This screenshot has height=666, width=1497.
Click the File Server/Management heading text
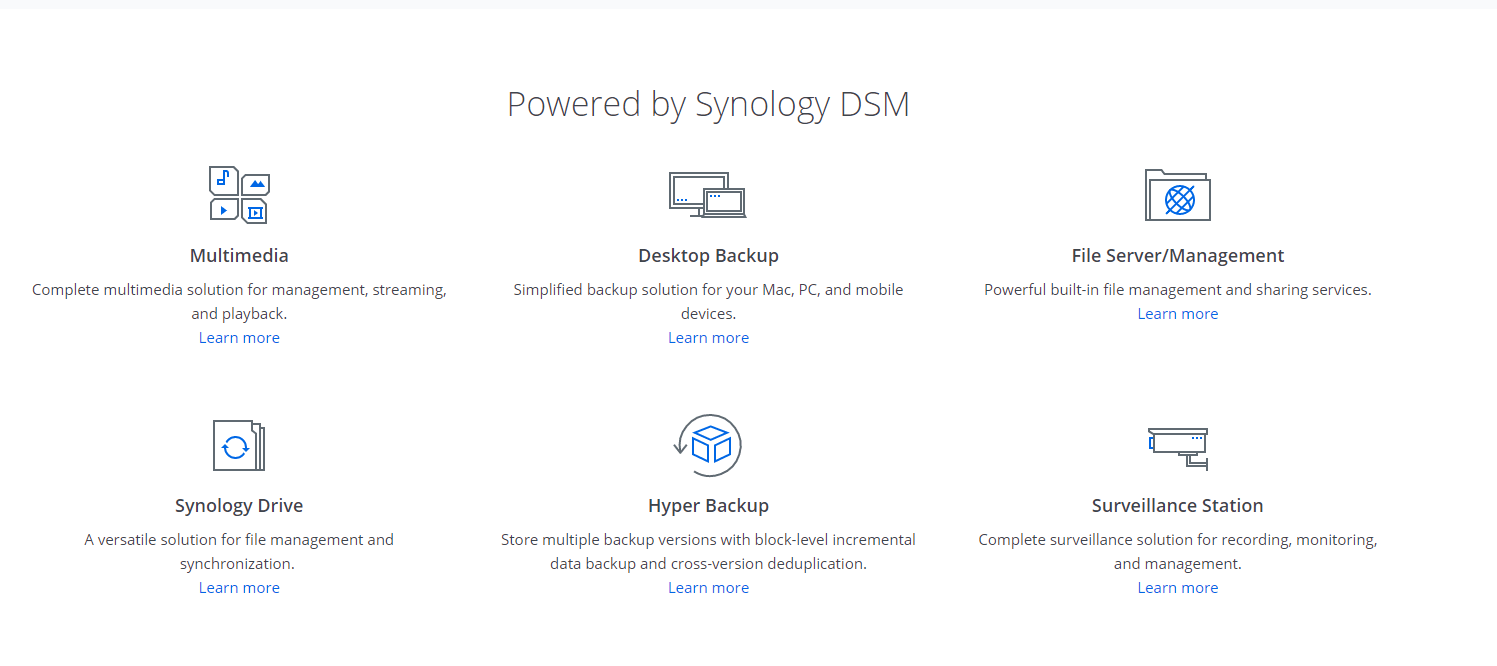[x=1177, y=256]
